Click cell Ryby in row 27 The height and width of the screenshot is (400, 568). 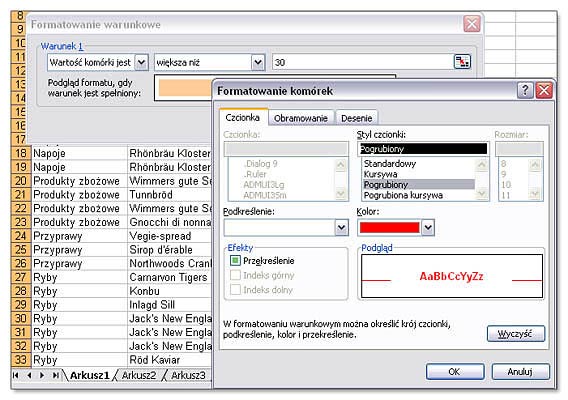click(79, 277)
